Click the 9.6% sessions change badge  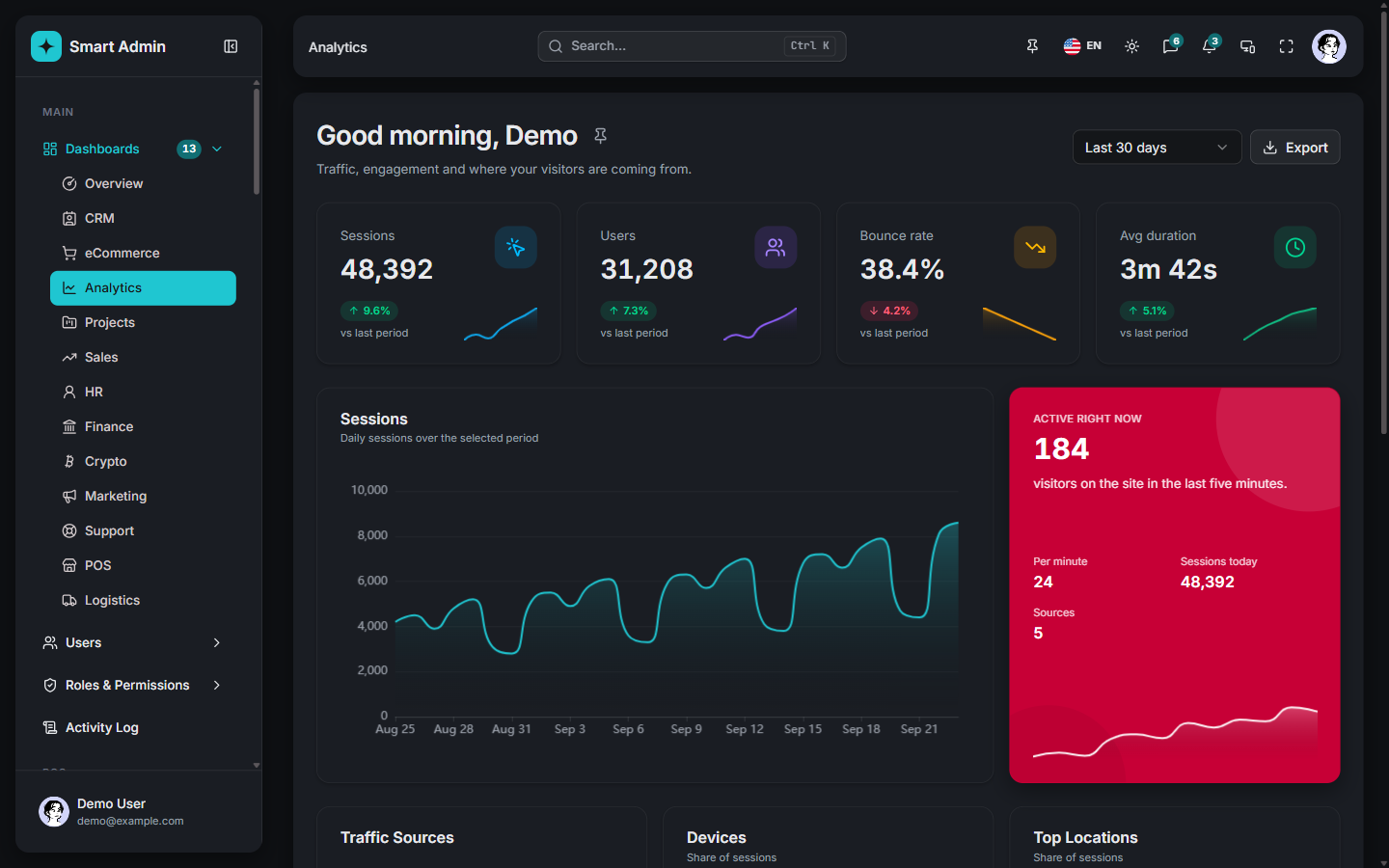pyautogui.click(x=369, y=311)
